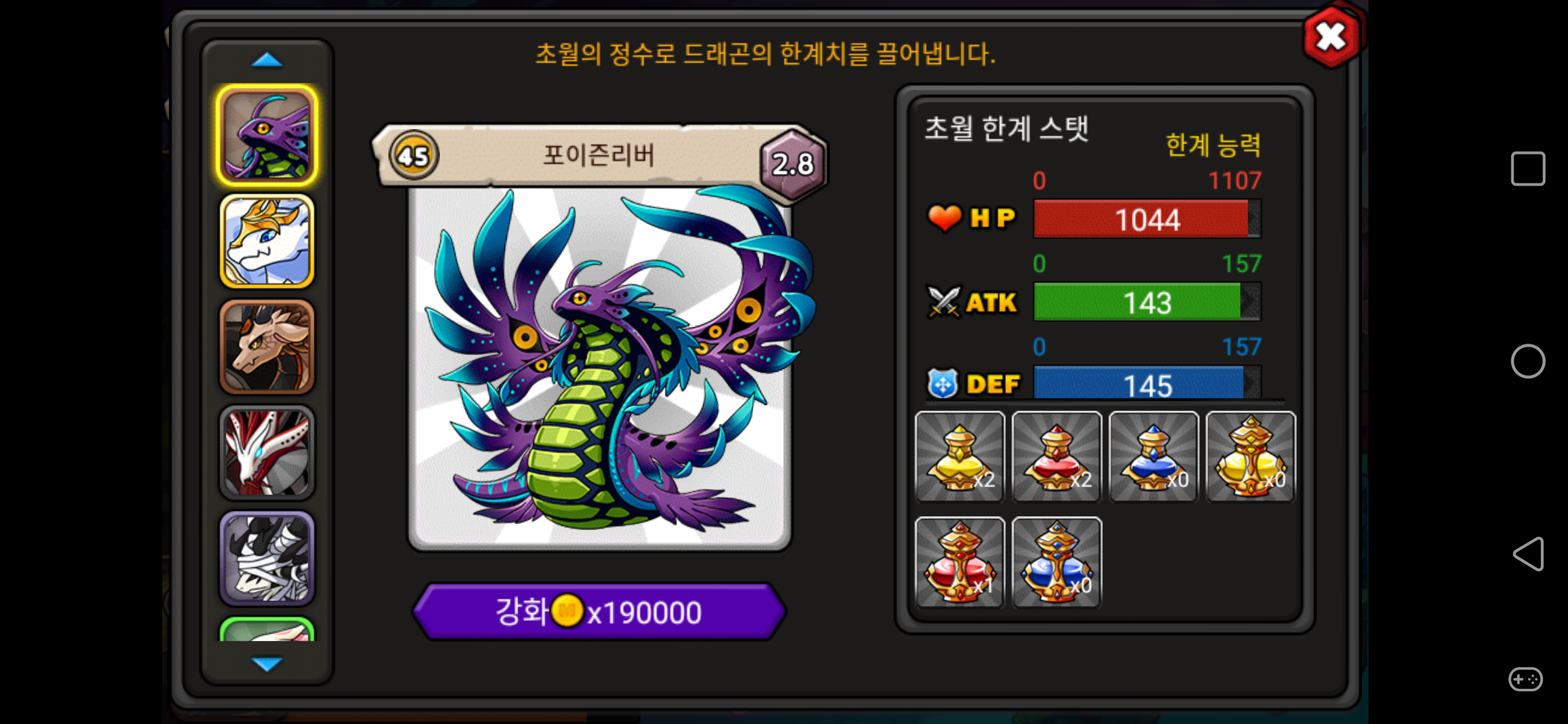Choose the brown horned dragon thumbnail
The height and width of the screenshot is (724, 1568).
266,346
